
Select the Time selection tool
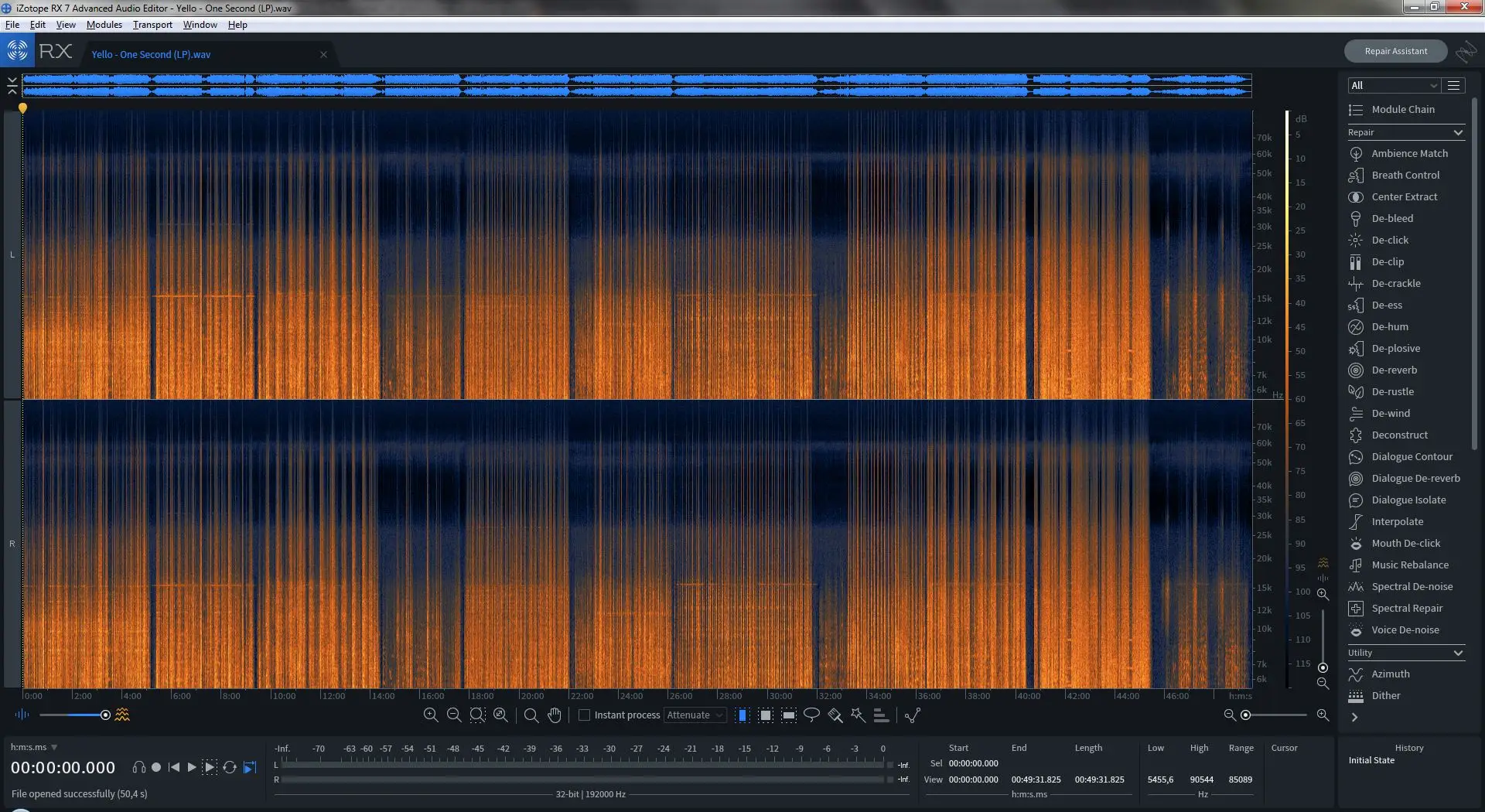tap(742, 715)
